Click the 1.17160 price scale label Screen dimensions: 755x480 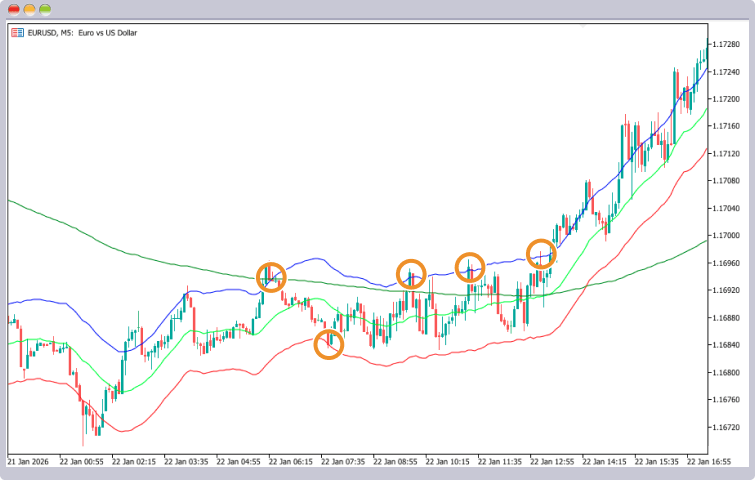pyautogui.click(x=726, y=126)
